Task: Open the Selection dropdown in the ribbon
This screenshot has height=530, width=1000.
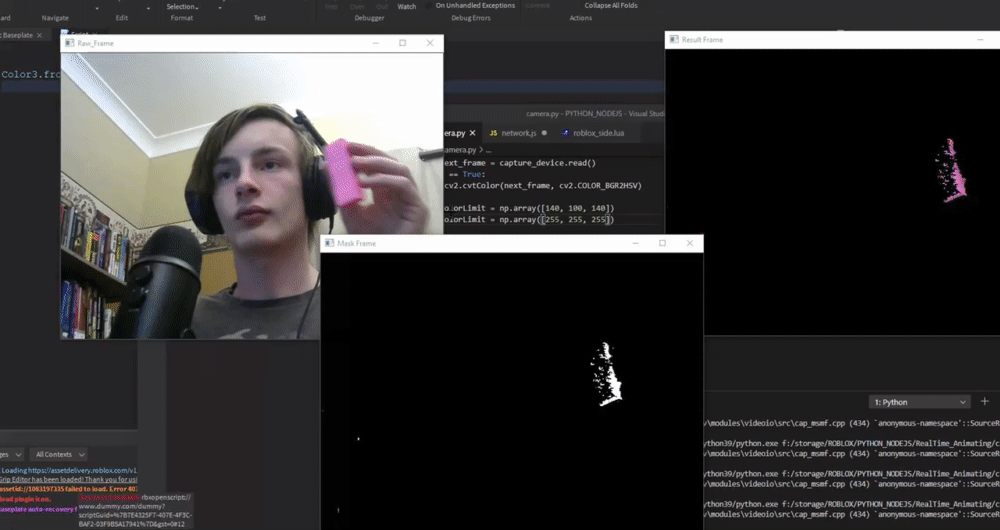Action: tap(182, 6)
